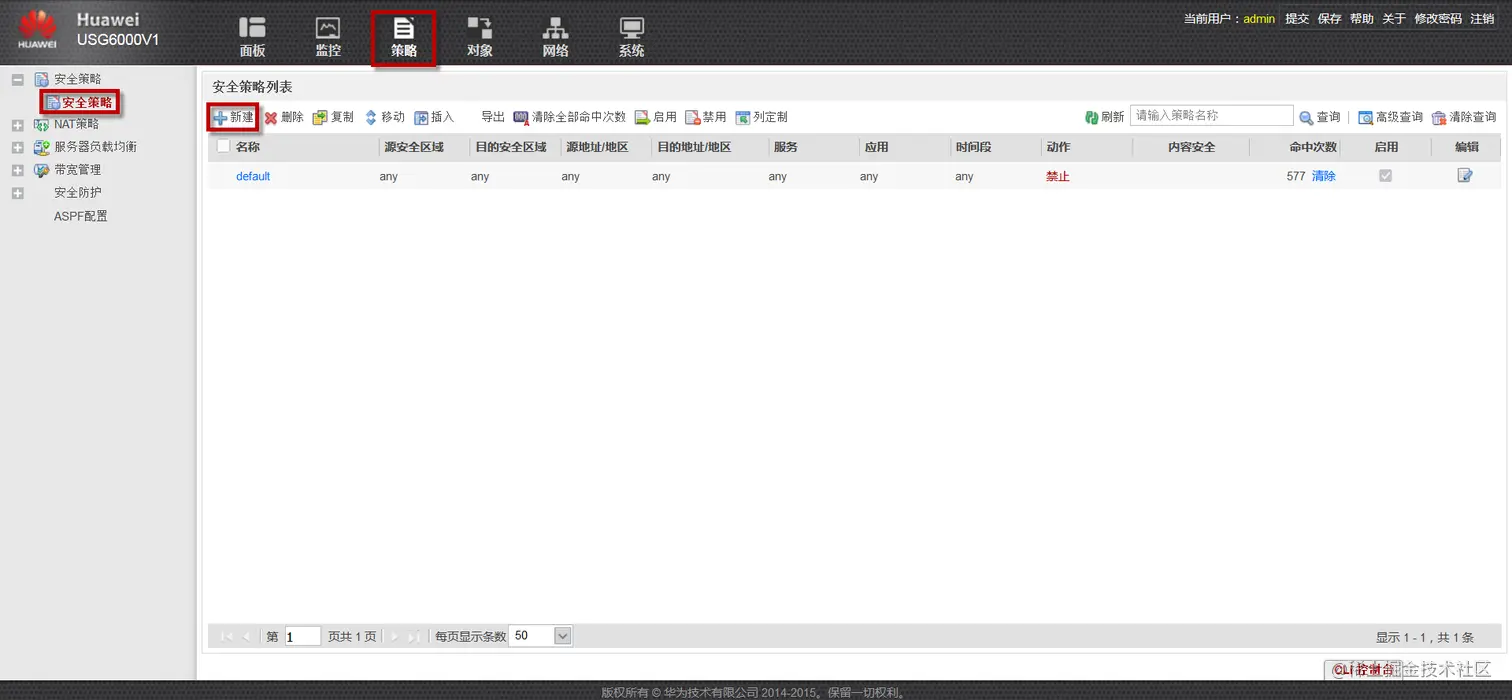Click the 删除 delete red X icon
This screenshot has width=1512, height=700.
pyautogui.click(x=270, y=118)
